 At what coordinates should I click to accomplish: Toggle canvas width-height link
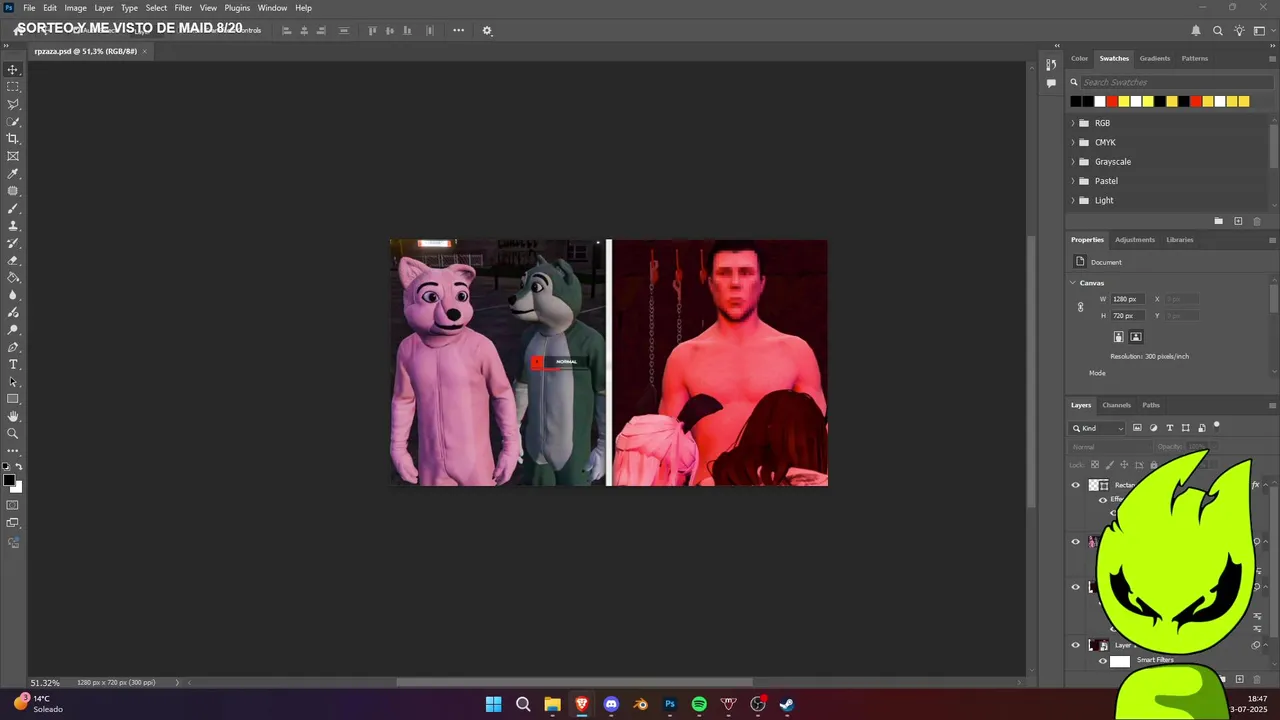coord(1081,307)
